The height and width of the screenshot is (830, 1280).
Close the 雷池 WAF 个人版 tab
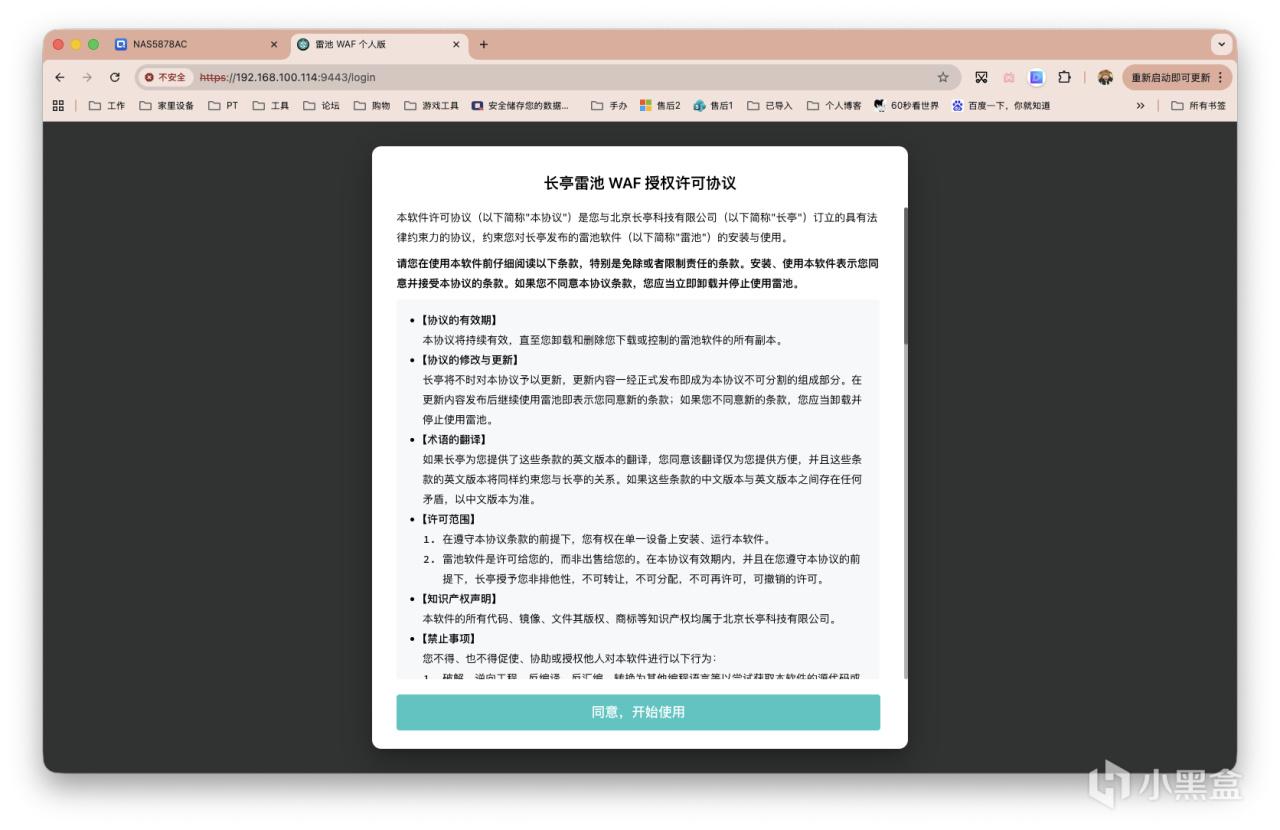pyautogui.click(x=456, y=44)
